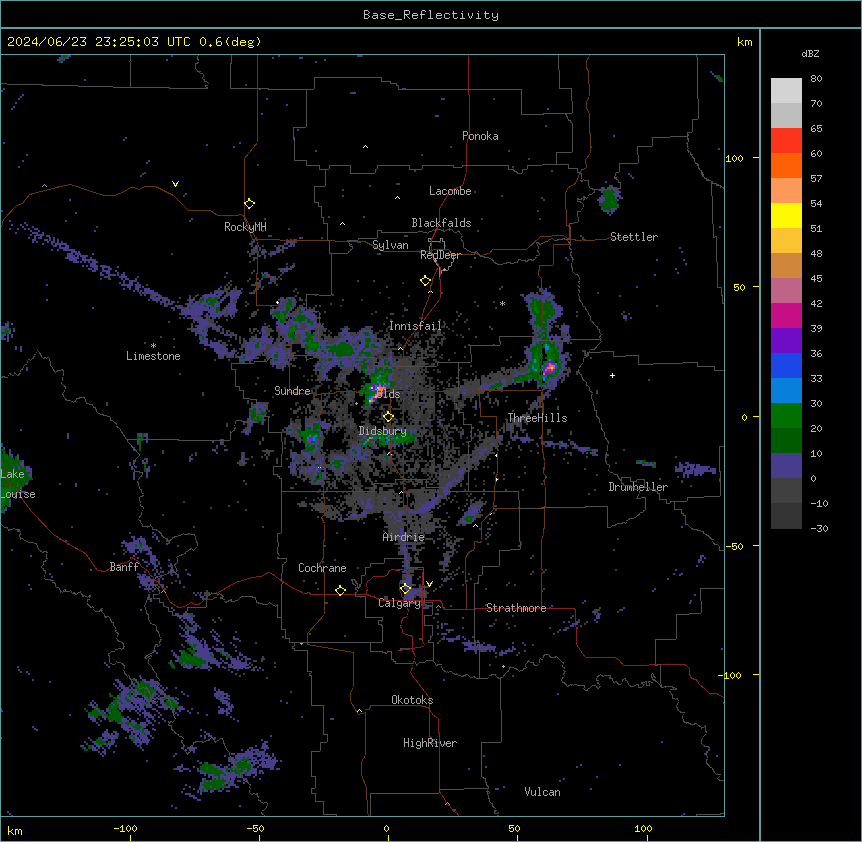Click the dBZ legend heading

(810, 53)
